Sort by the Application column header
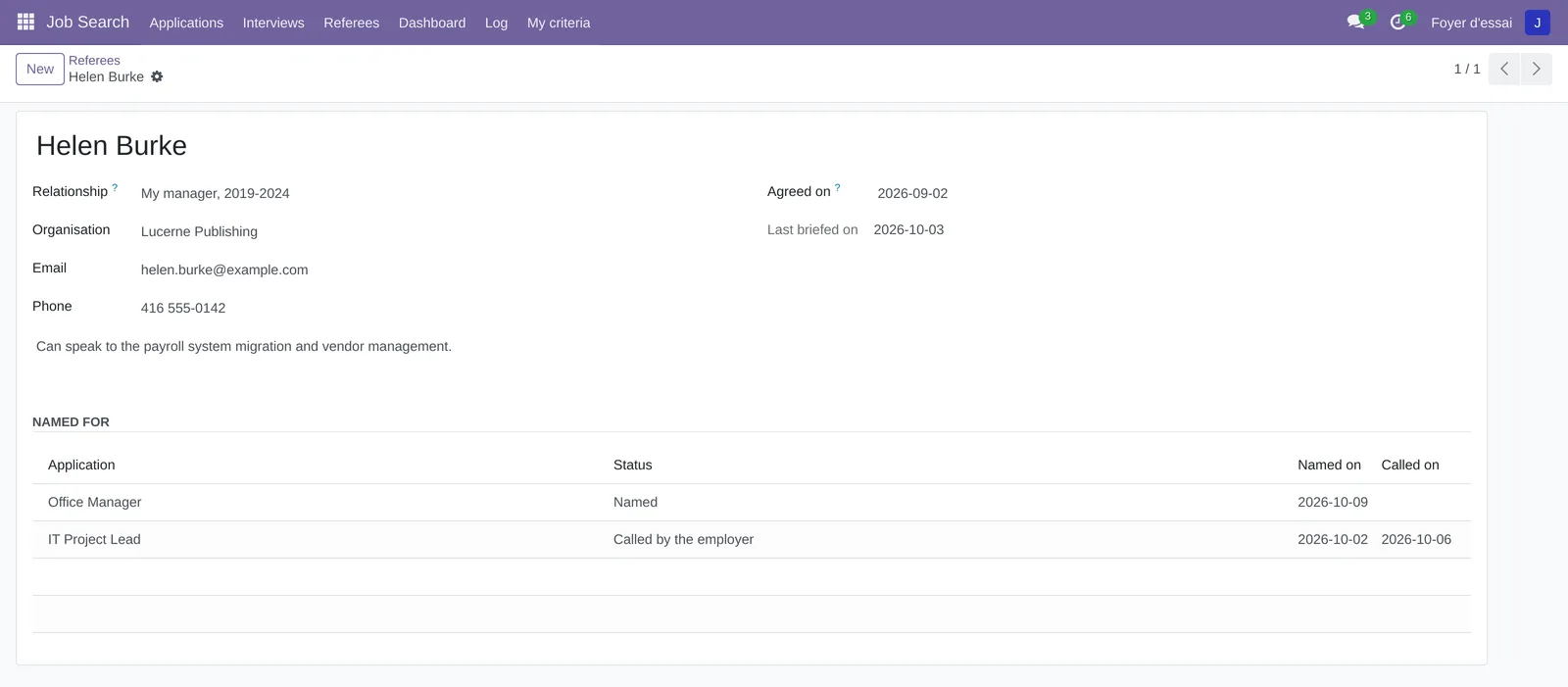The width and height of the screenshot is (1568, 687). 81,465
